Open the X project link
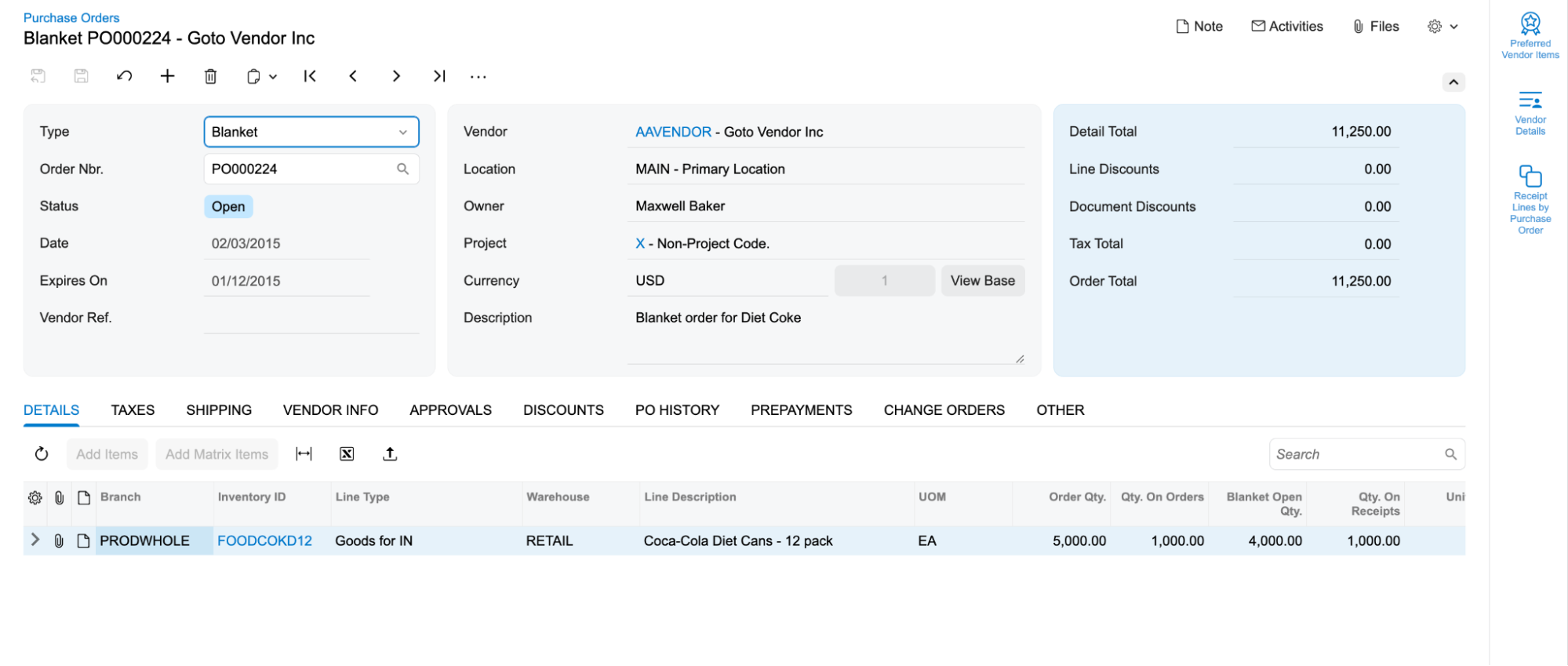This screenshot has width=1568, height=666. (640, 243)
